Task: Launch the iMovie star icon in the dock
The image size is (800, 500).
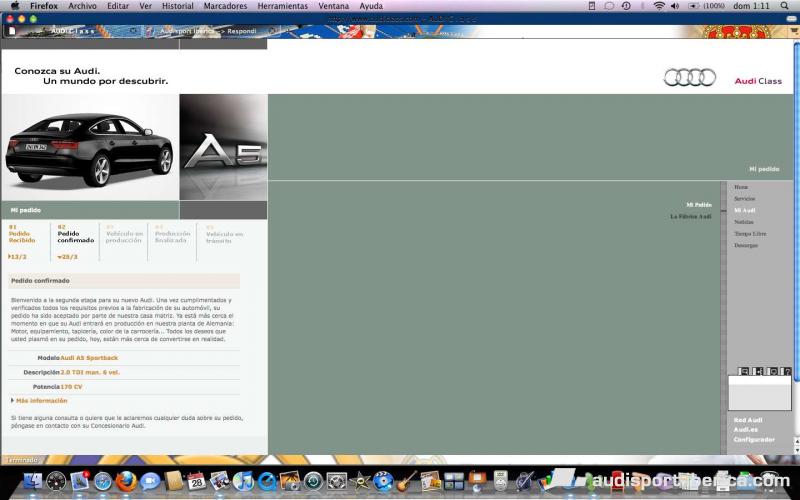Action: click(360, 481)
